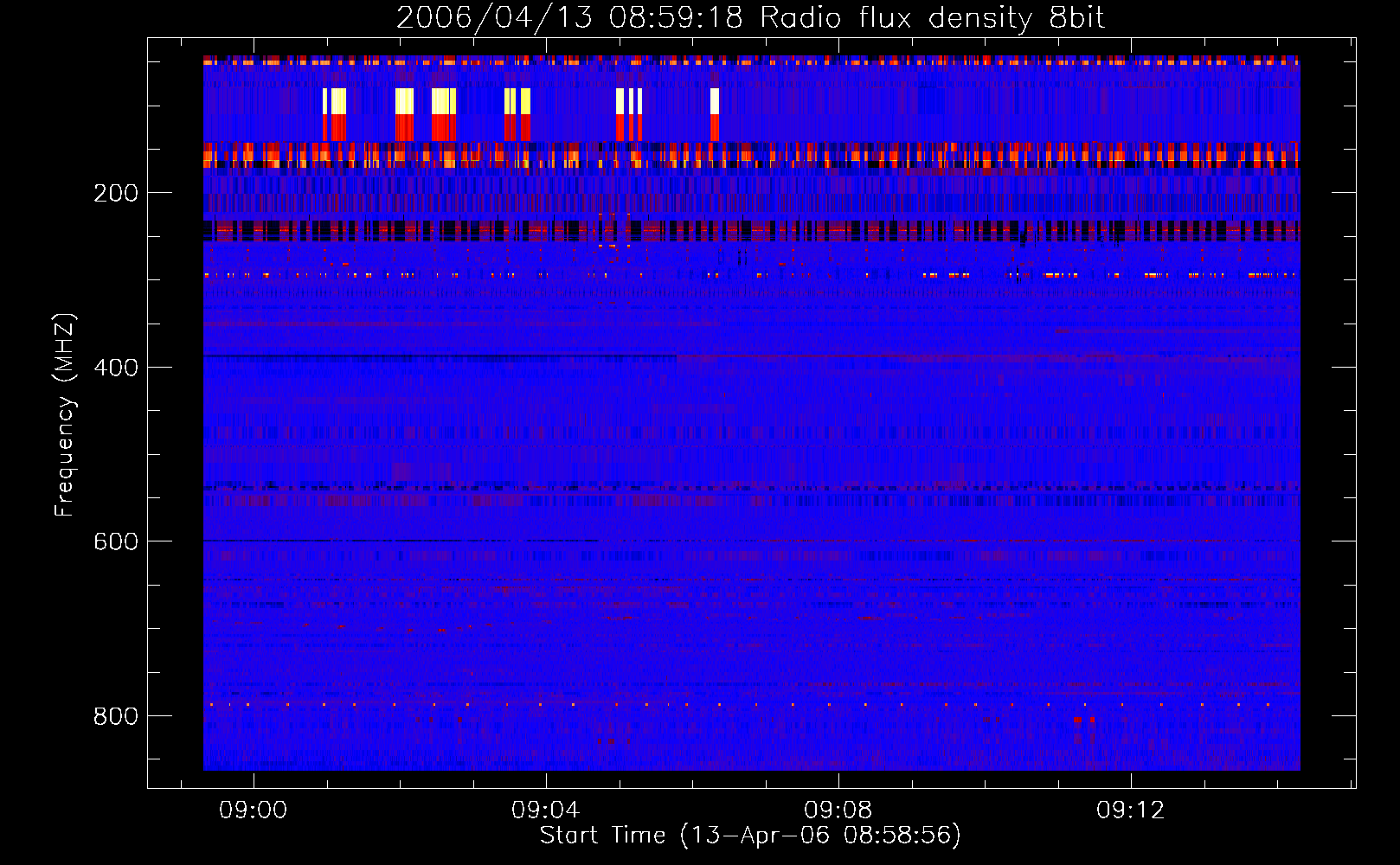Viewport: 1400px width, 865px height.
Task: Click the 09:12 time tick label
Action: pos(1130,811)
